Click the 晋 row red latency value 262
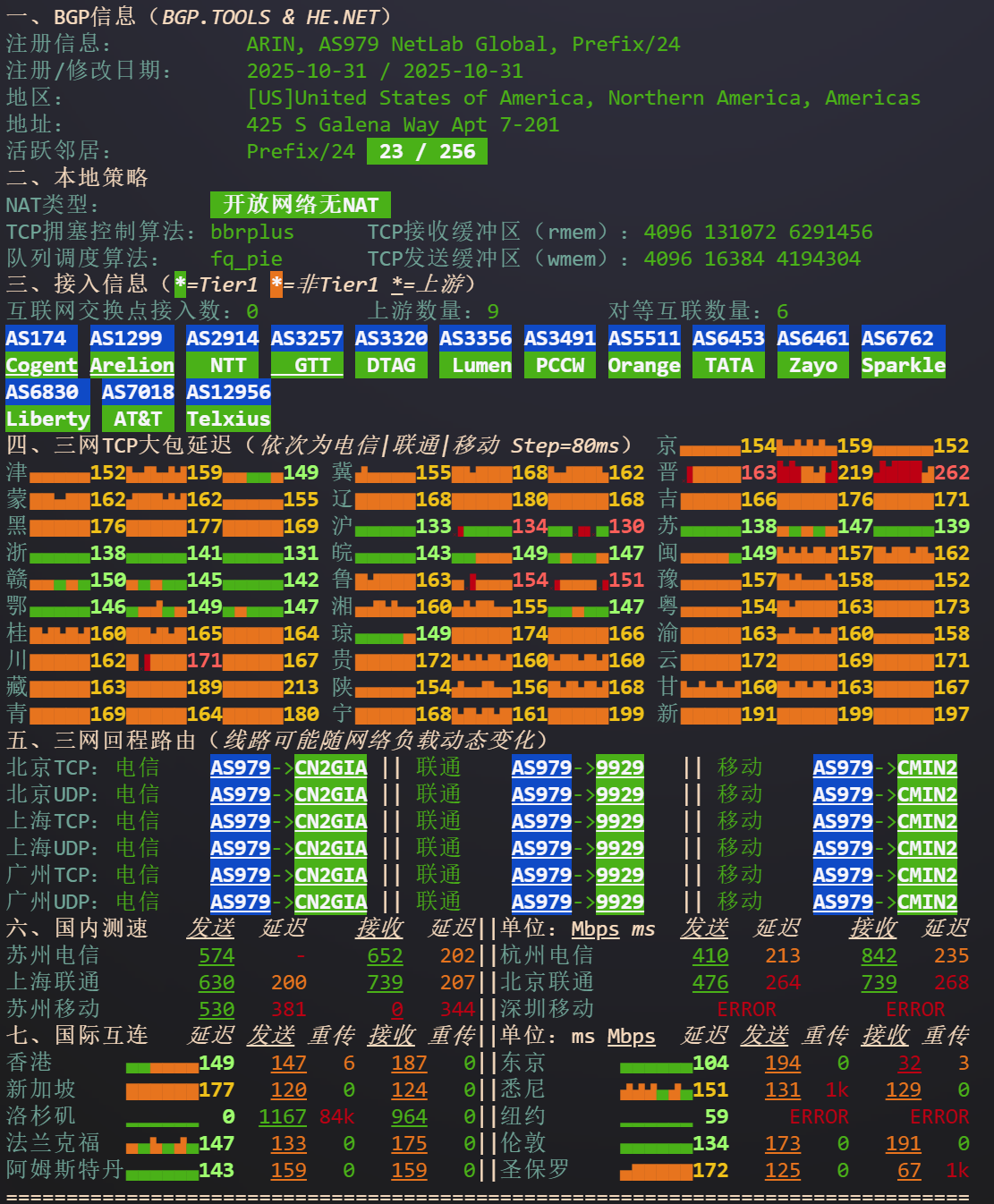This screenshot has width=994, height=1204. 951,472
